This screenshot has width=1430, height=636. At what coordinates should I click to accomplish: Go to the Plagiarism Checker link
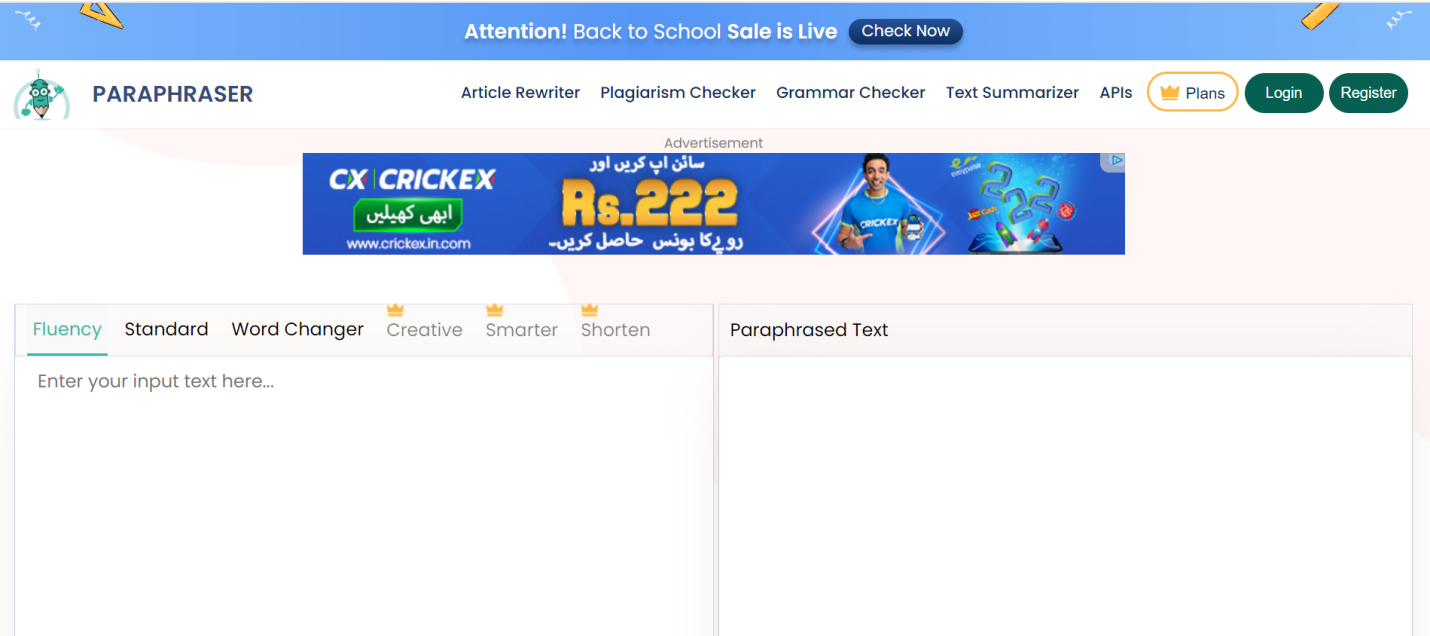point(678,93)
